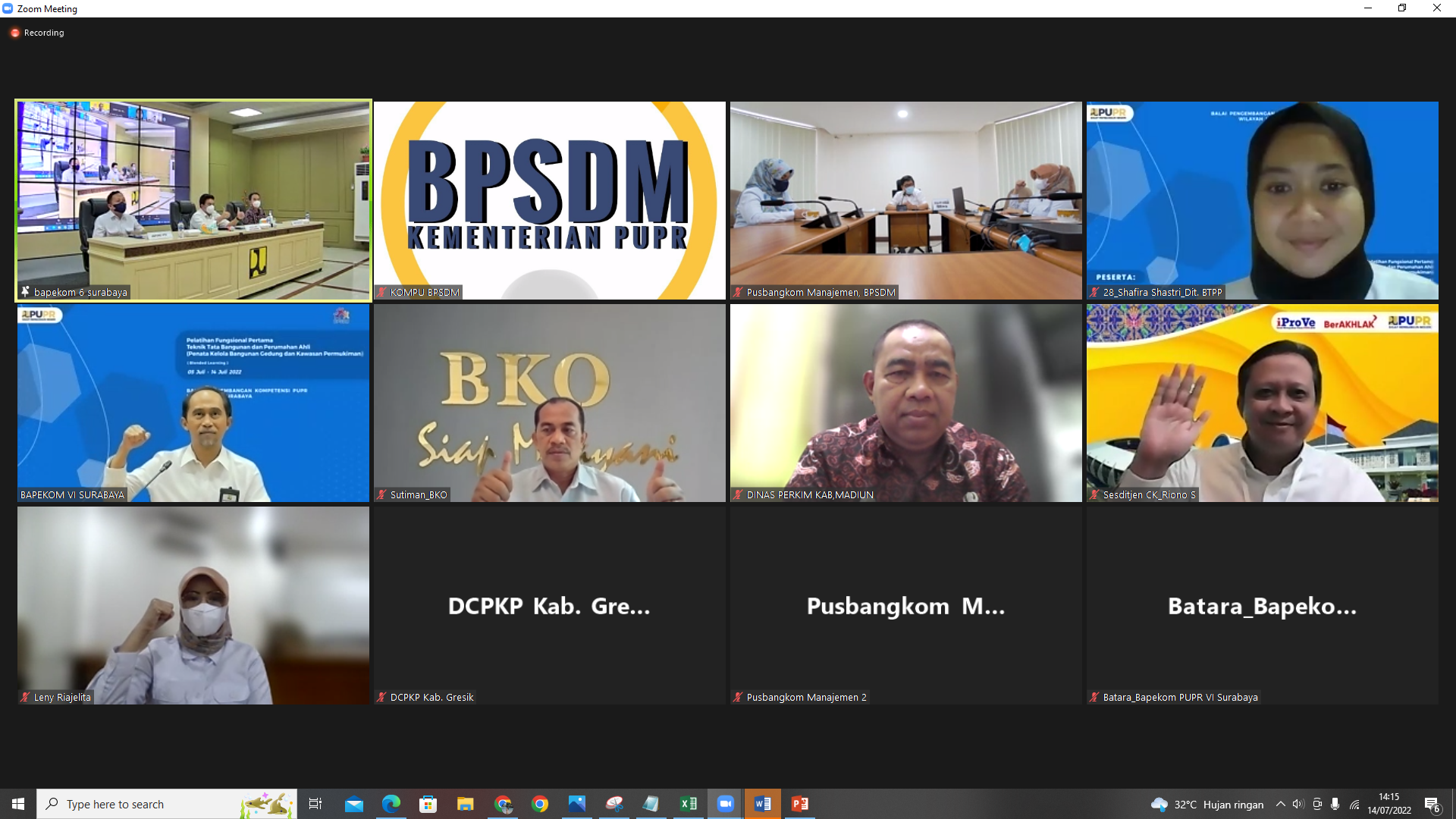Viewport: 1456px width, 819px height.
Task: Click the name label 'KOMPU BPSDM'
Action: [425, 292]
